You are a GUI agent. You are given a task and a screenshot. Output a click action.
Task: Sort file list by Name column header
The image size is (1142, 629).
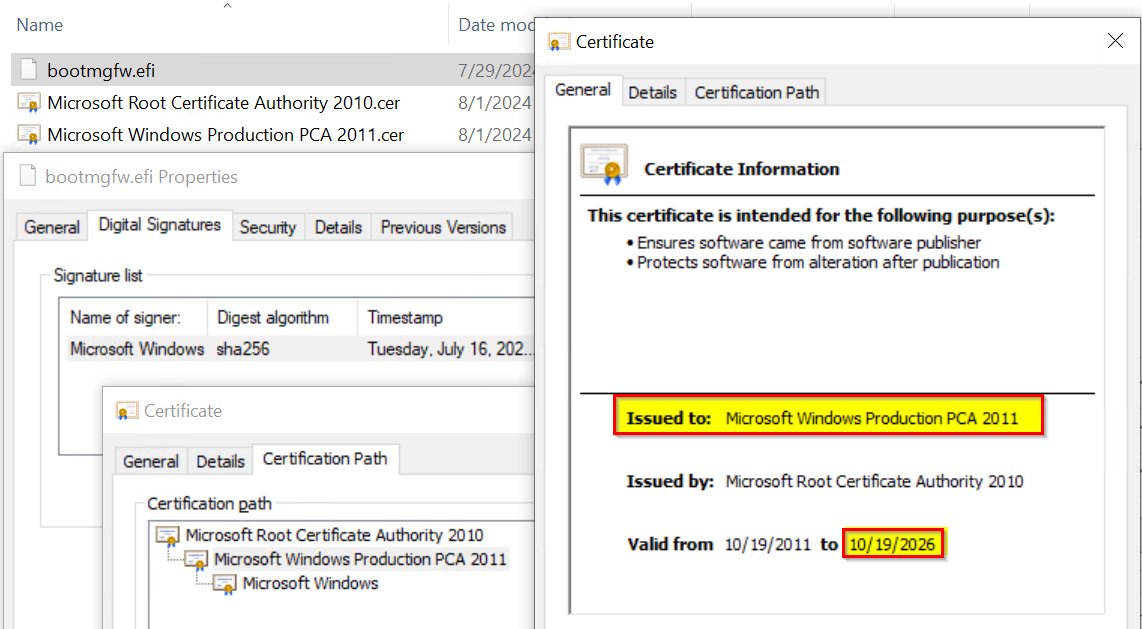coord(39,25)
